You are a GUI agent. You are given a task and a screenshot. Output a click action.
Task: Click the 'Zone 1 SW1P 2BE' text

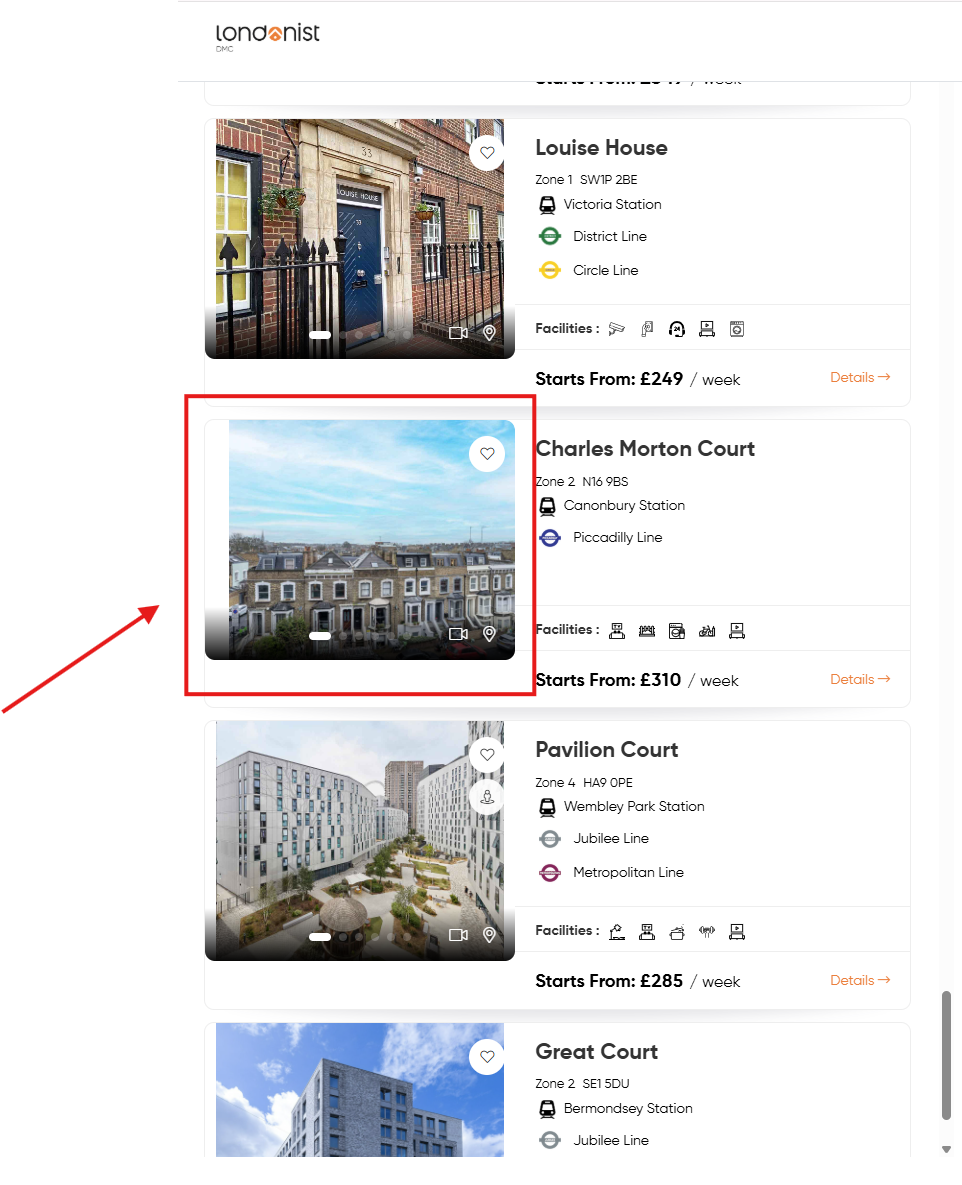tap(586, 180)
